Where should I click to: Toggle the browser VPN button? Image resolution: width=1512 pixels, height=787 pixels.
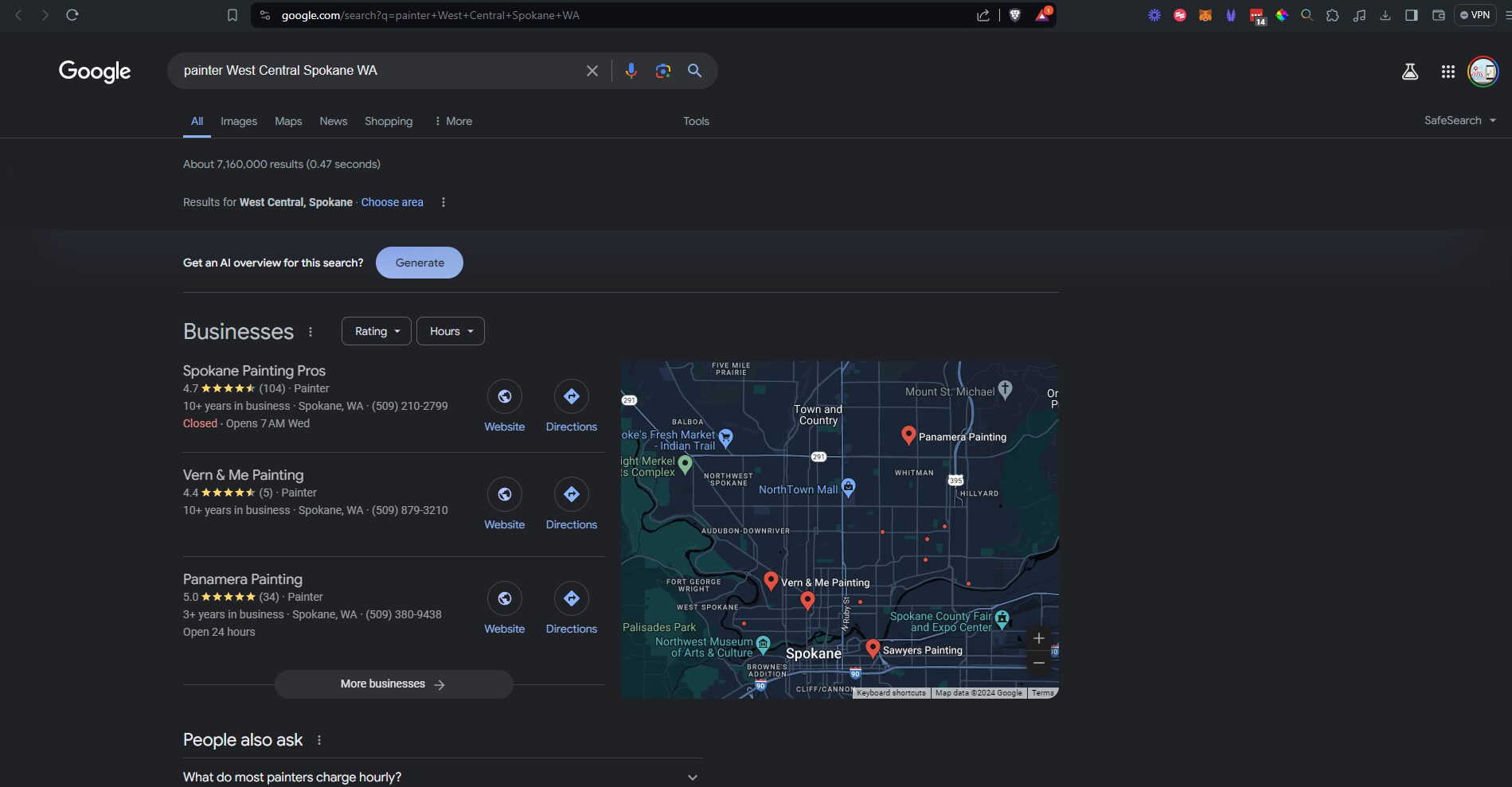(x=1475, y=15)
